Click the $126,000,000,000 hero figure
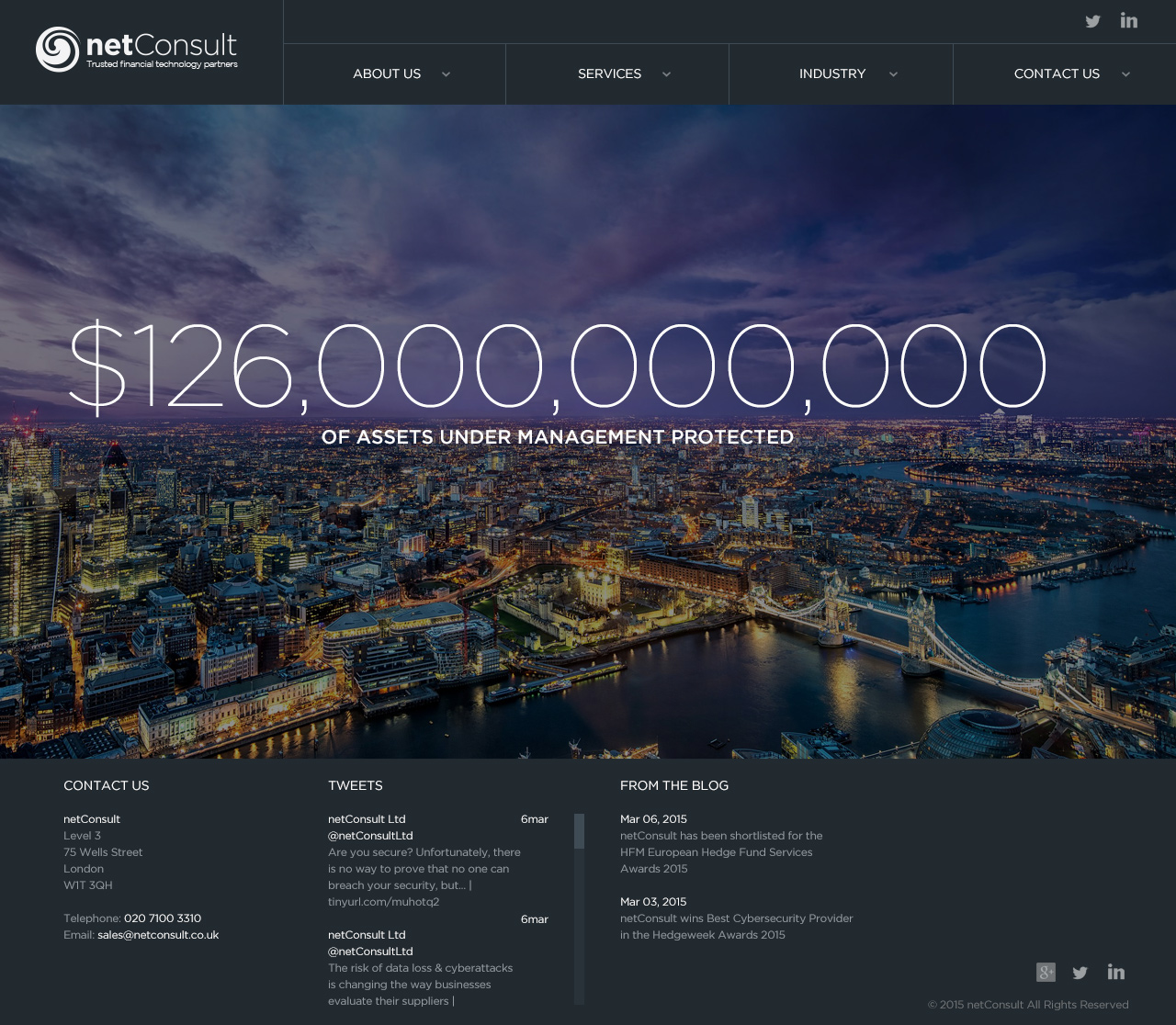Image resolution: width=1176 pixels, height=1025 pixels. pyautogui.click(x=557, y=366)
